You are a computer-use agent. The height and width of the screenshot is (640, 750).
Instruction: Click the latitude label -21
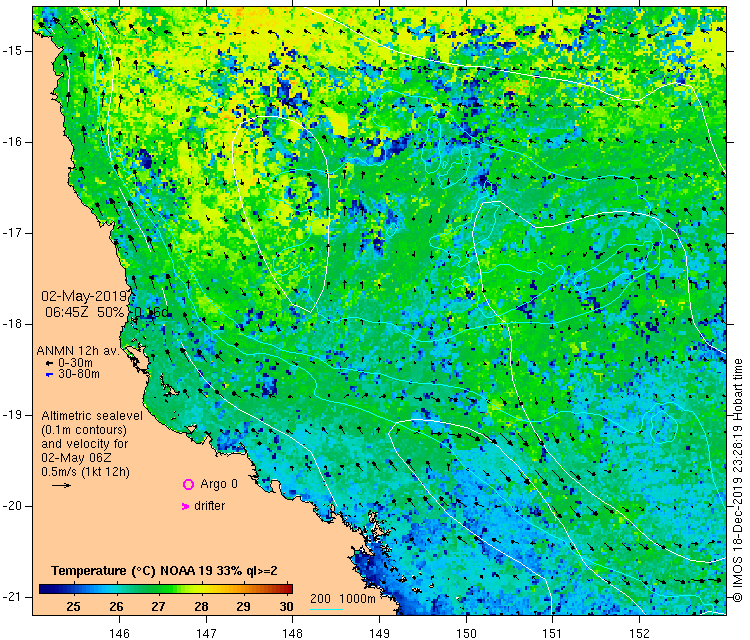tap(11, 597)
